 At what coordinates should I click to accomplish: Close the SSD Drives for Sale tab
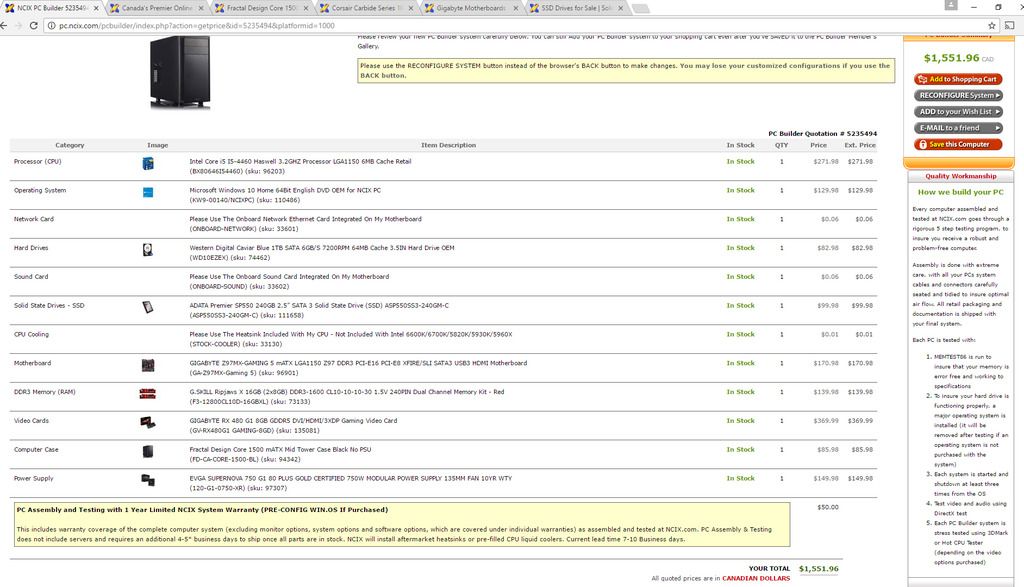621,8
